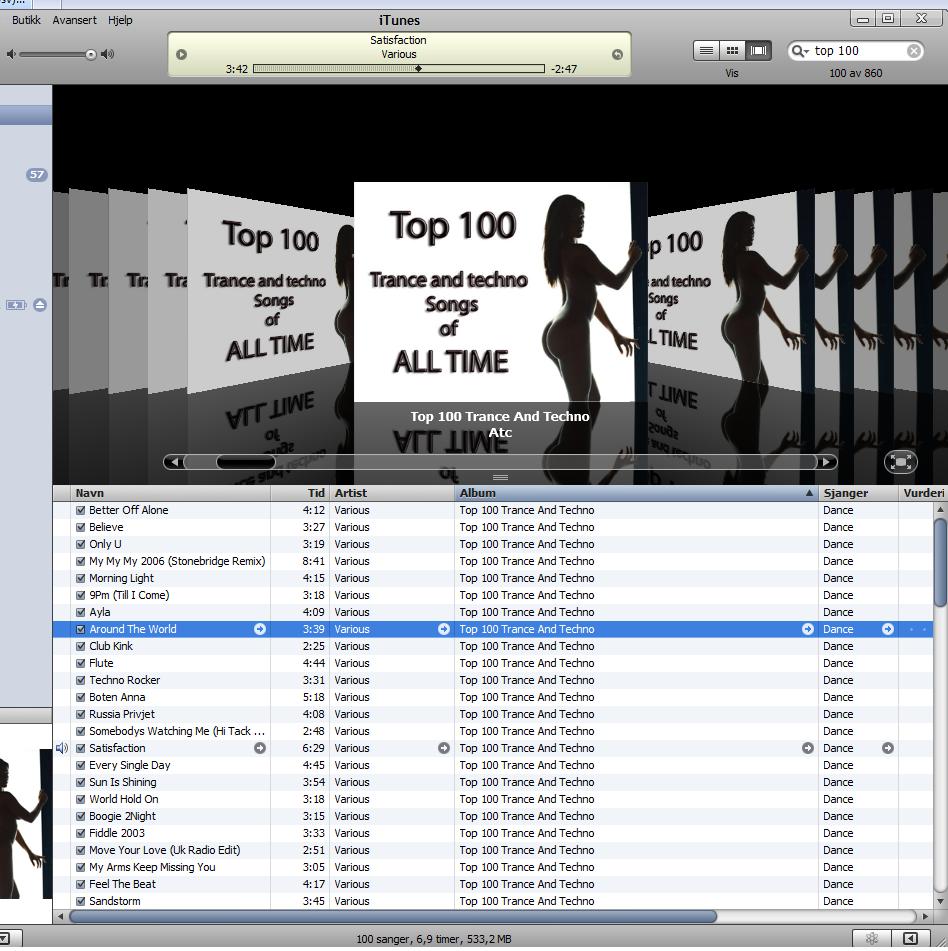Toggle the sidebar arrow button at the bottom right
The width and height of the screenshot is (948, 951).
tap(910, 938)
